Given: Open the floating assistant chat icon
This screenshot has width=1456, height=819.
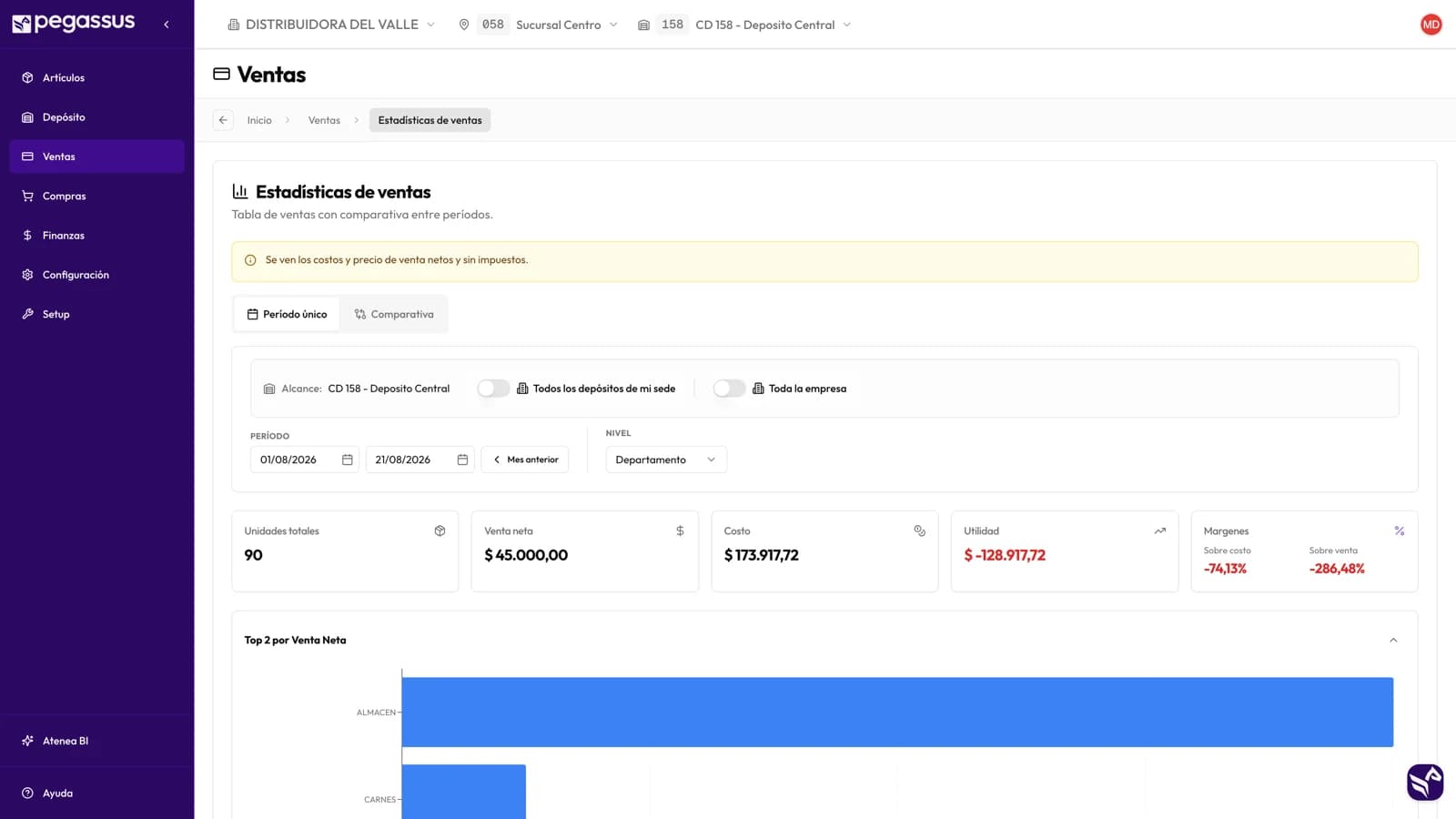Looking at the screenshot, I should 1425,782.
